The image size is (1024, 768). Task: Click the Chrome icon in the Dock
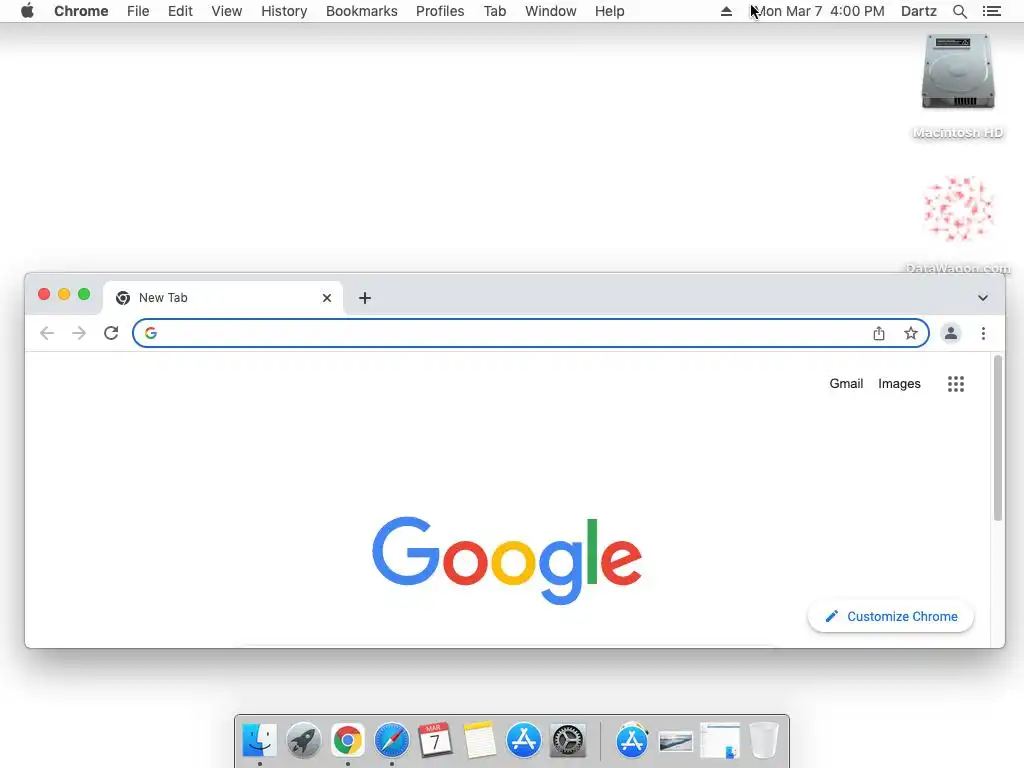pyautogui.click(x=347, y=741)
